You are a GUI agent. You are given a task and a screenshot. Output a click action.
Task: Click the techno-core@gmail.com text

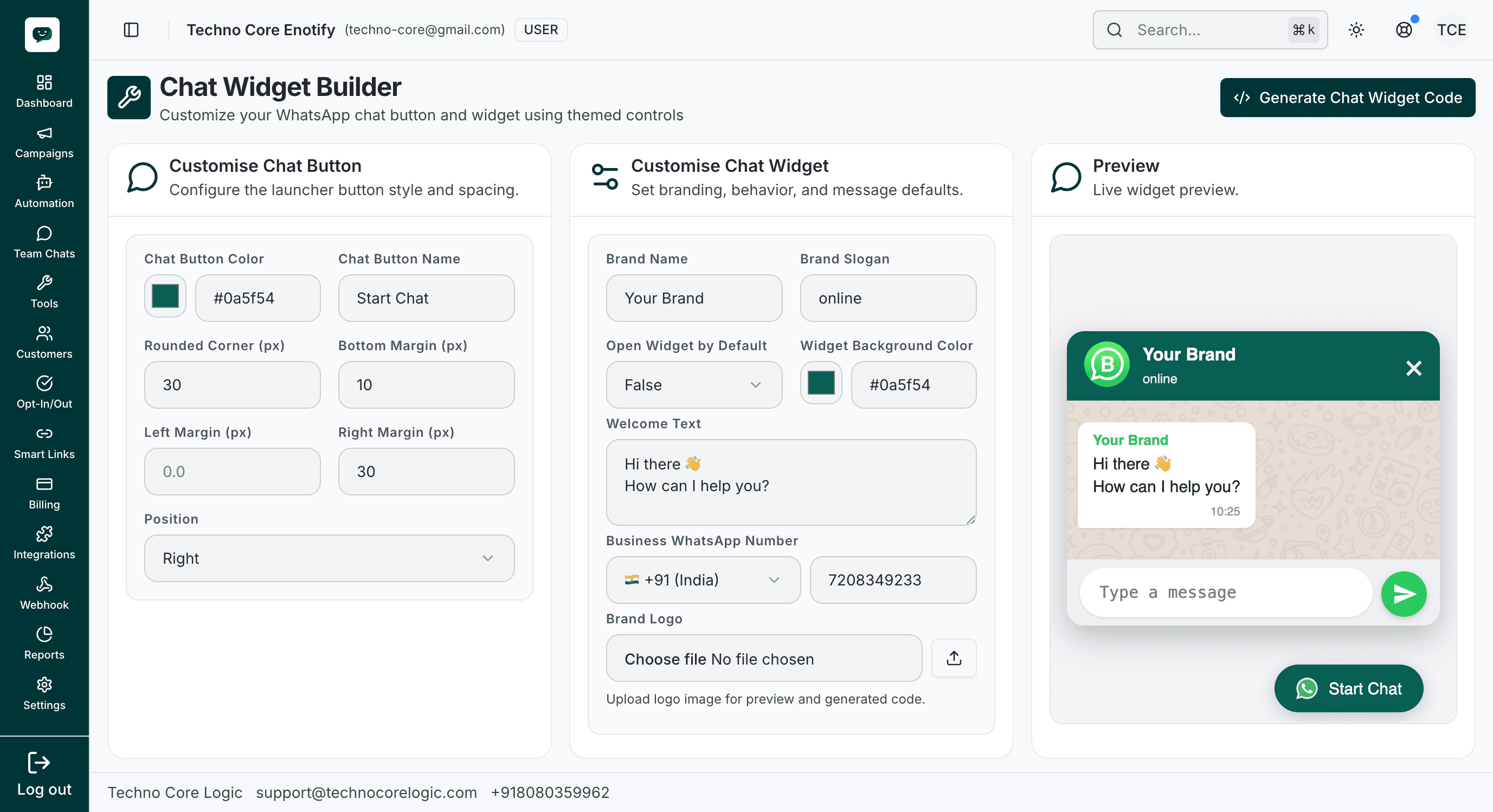coord(425,30)
